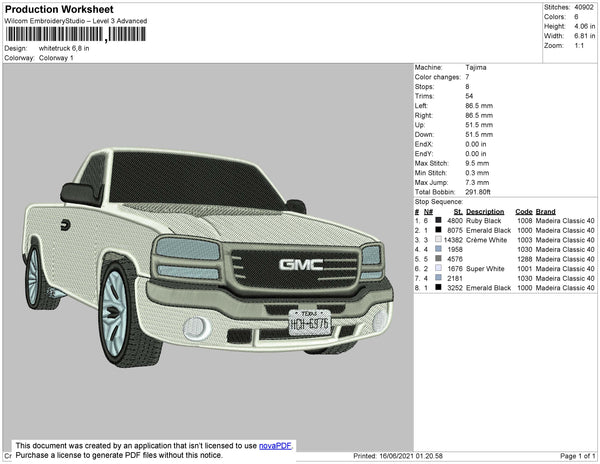Viewport: 600px width, 464px height.
Task: Select the 'Colorway 1' value
Action: pyautogui.click(x=56, y=58)
